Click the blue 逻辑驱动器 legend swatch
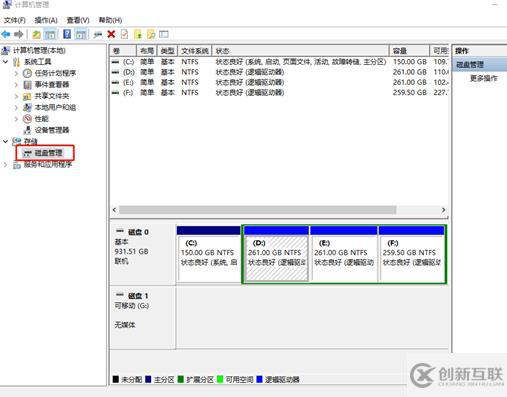This screenshot has height=397, width=507. click(x=259, y=379)
